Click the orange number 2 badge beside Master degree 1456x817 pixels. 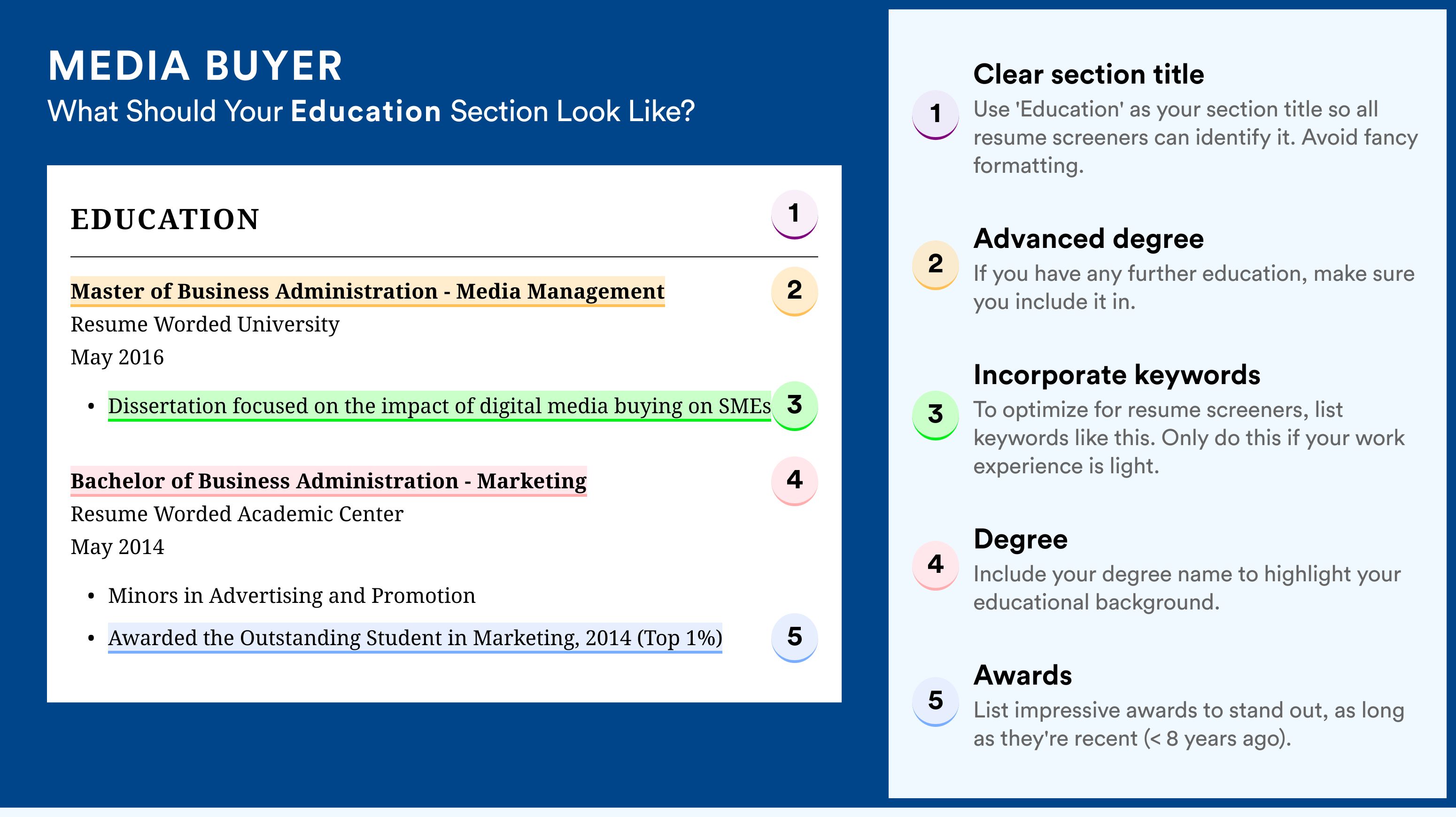(794, 291)
